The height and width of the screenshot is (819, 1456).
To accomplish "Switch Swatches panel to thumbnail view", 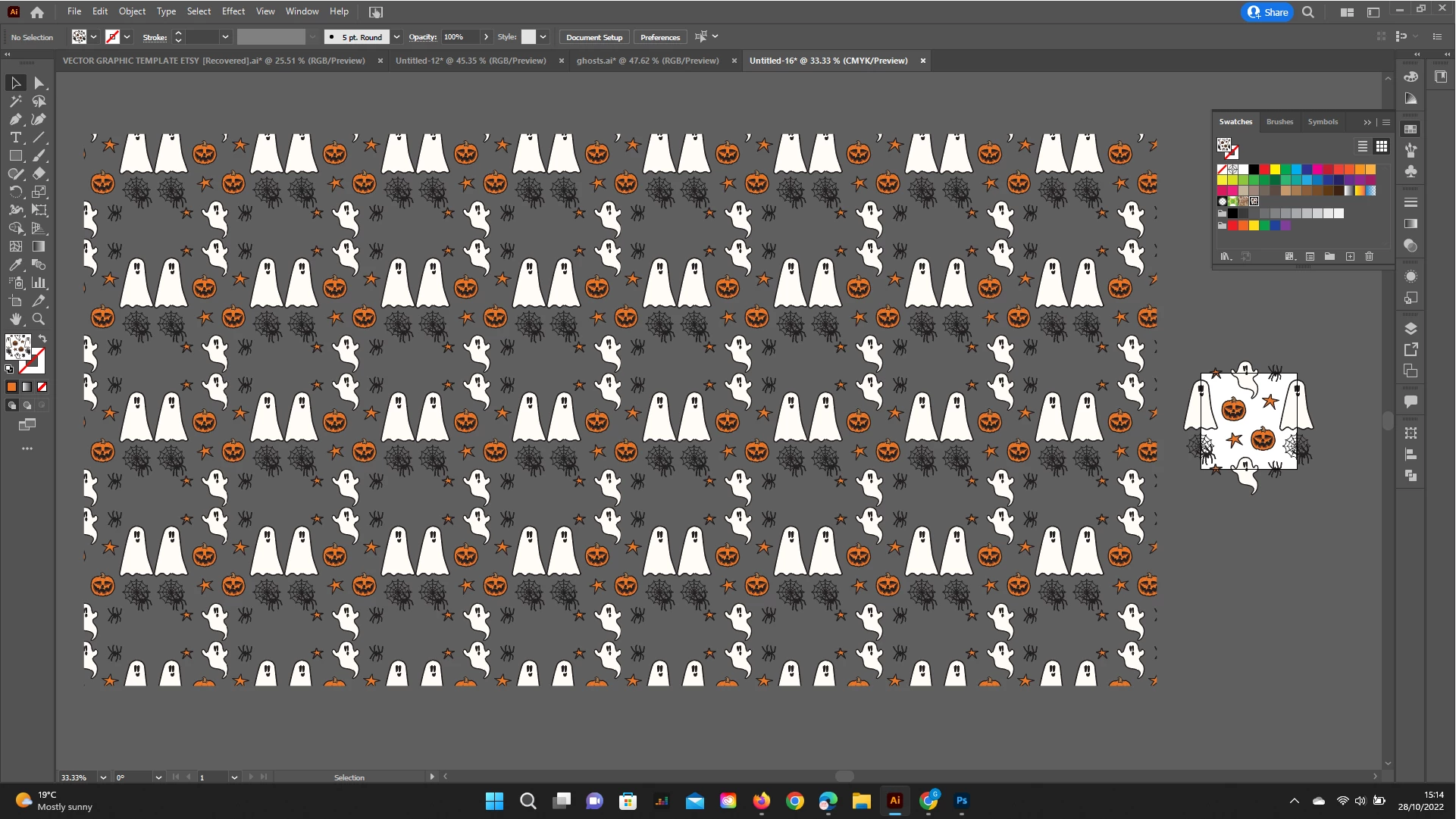I will 1382,146.
